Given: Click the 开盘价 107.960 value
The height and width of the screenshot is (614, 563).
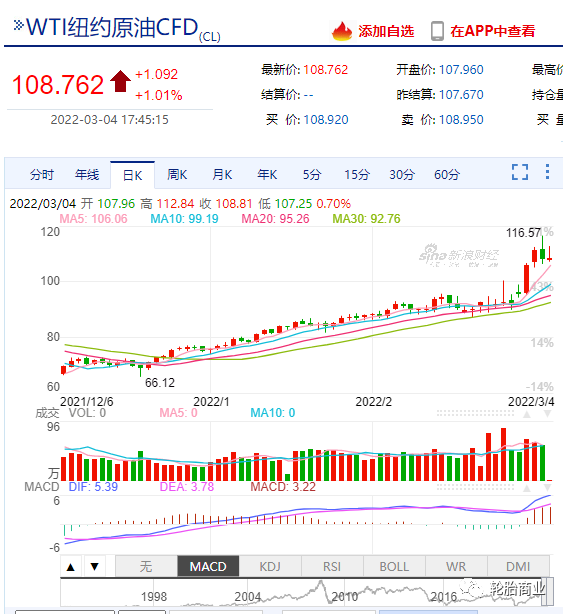Looking at the screenshot, I should pyautogui.click(x=461, y=70).
